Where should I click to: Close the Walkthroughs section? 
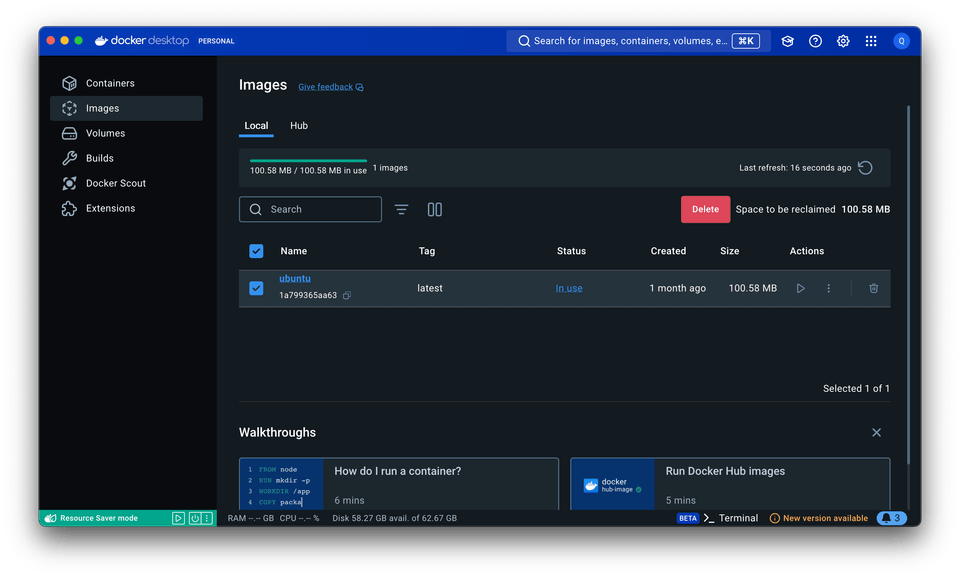tap(877, 433)
